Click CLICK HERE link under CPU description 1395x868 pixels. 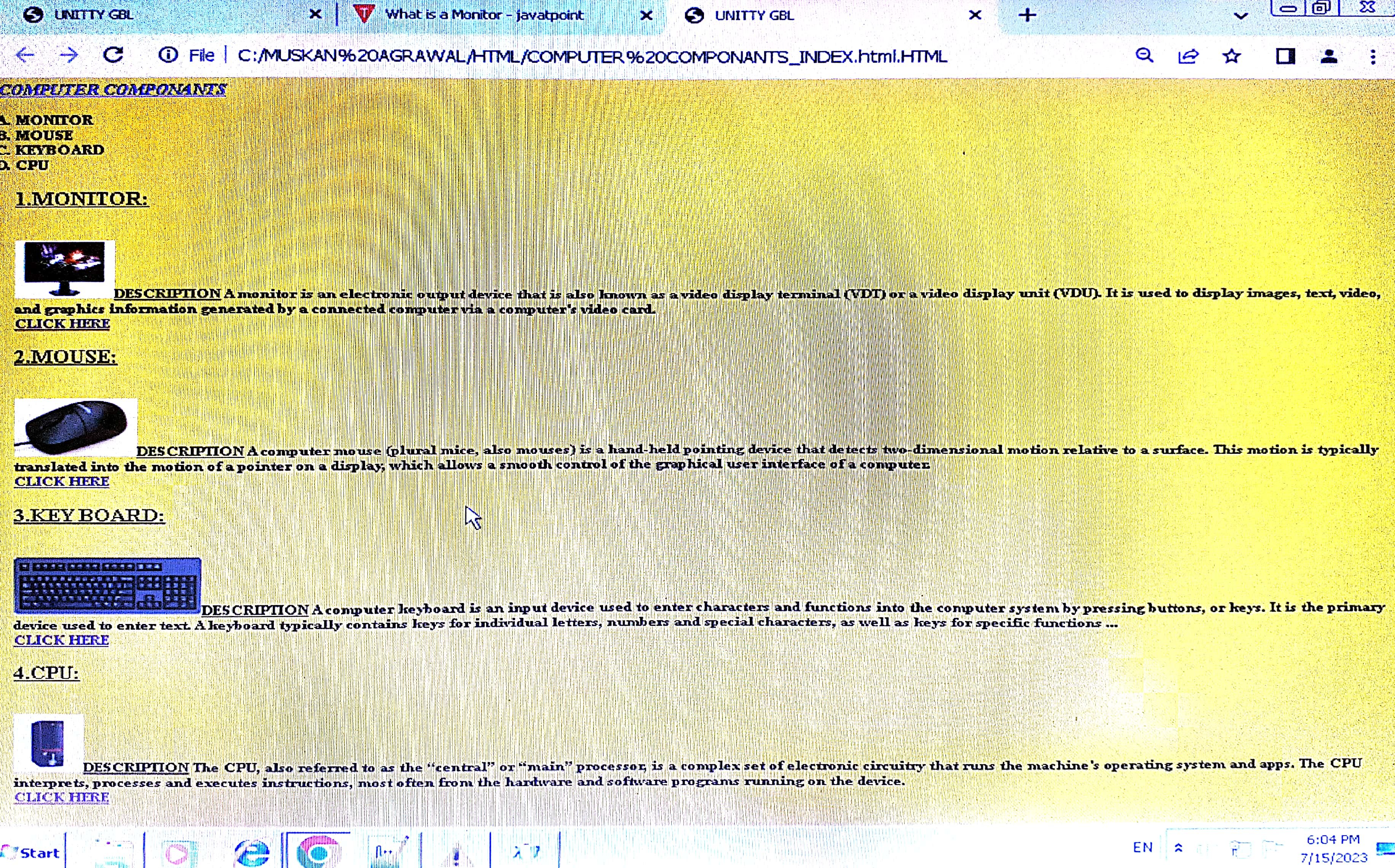pyautogui.click(x=61, y=798)
